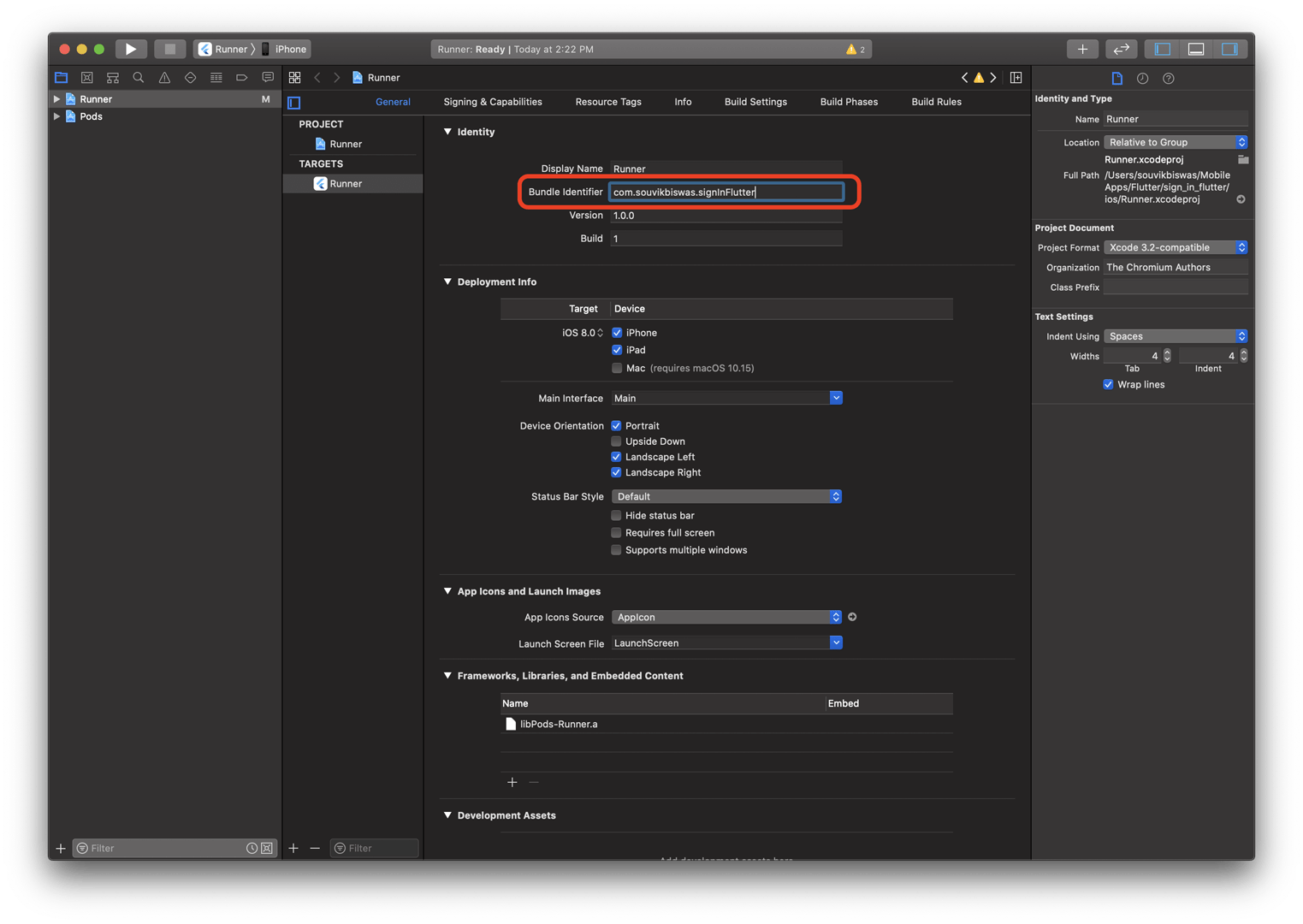The width and height of the screenshot is (1303, 924).
Task: Click the add editor split icon
Action: [x=1016, y=78]
